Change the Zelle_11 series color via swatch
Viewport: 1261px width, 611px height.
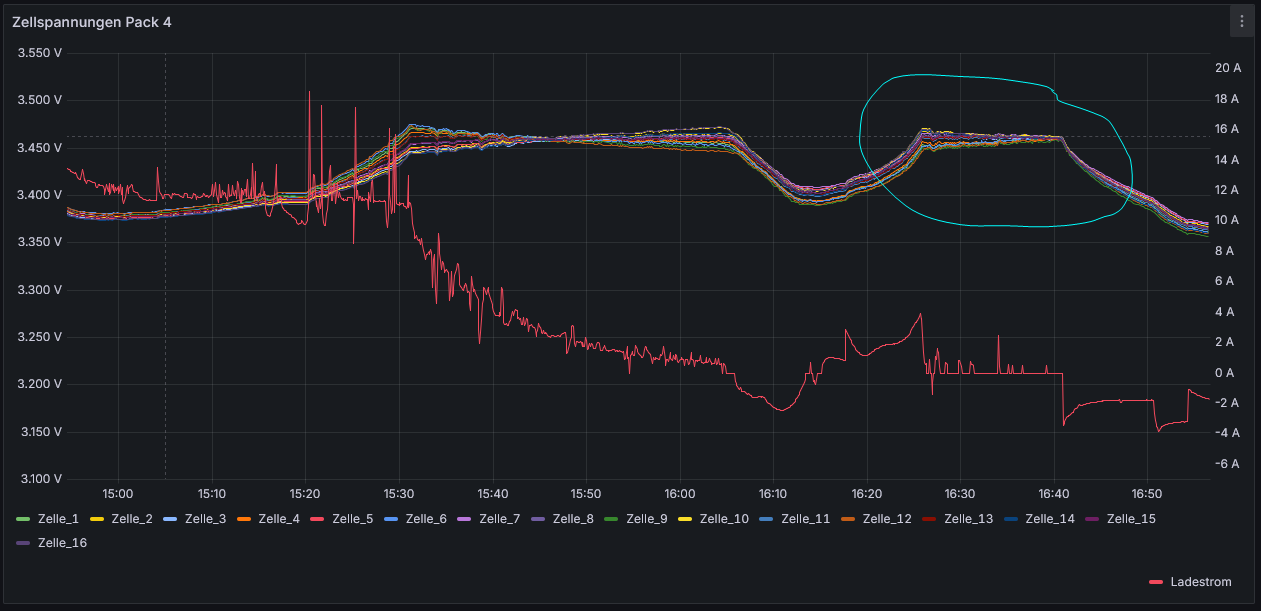(x=766, y=519)
